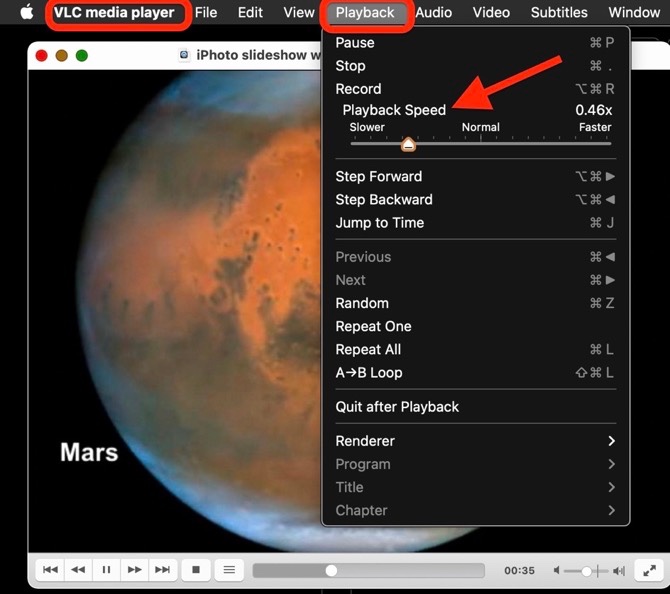Click the Slower label

(367, 127)
